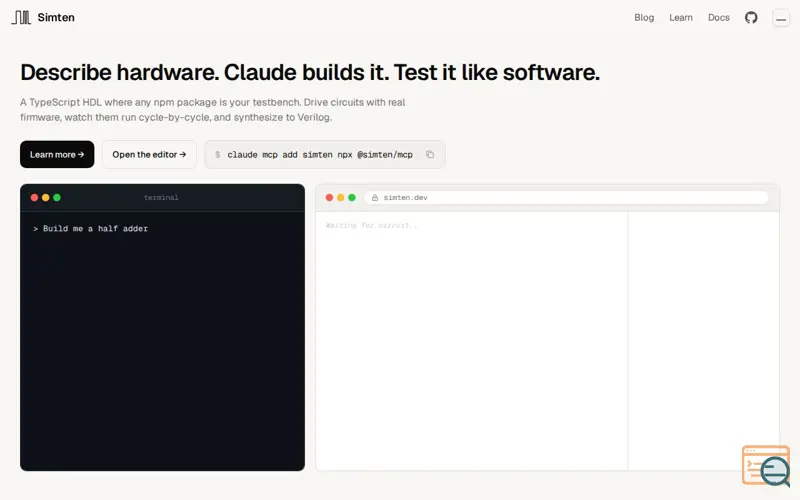
Task: Click the lock icon beside simten.dev
Action: point(375,197)
